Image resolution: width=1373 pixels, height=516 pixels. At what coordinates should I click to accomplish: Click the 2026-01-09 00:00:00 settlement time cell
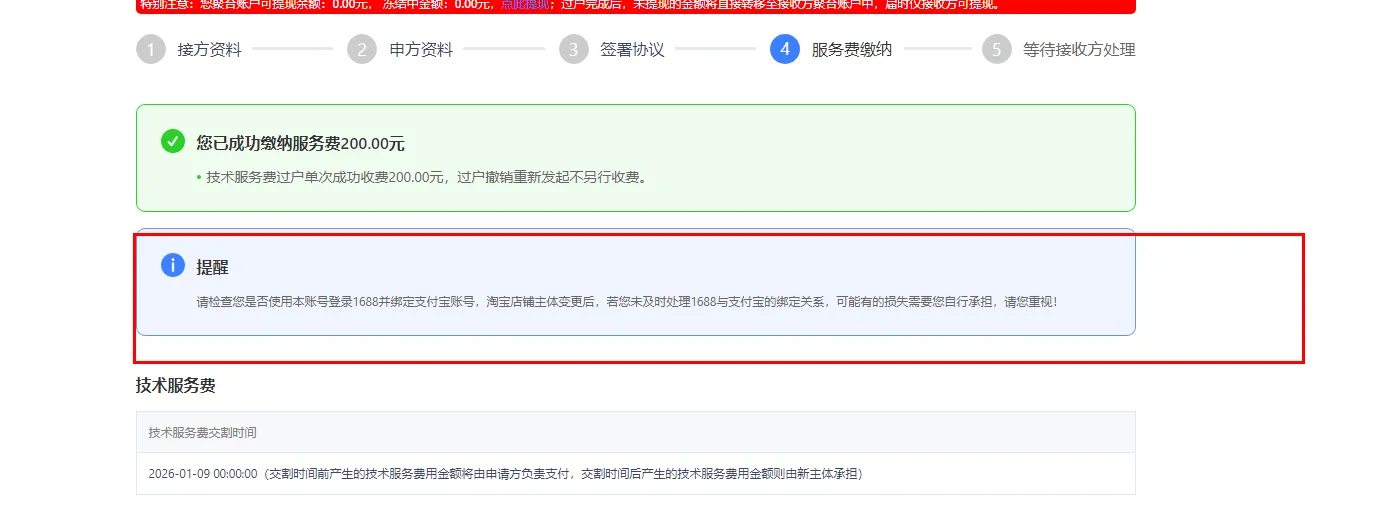[x=636, y=473]
